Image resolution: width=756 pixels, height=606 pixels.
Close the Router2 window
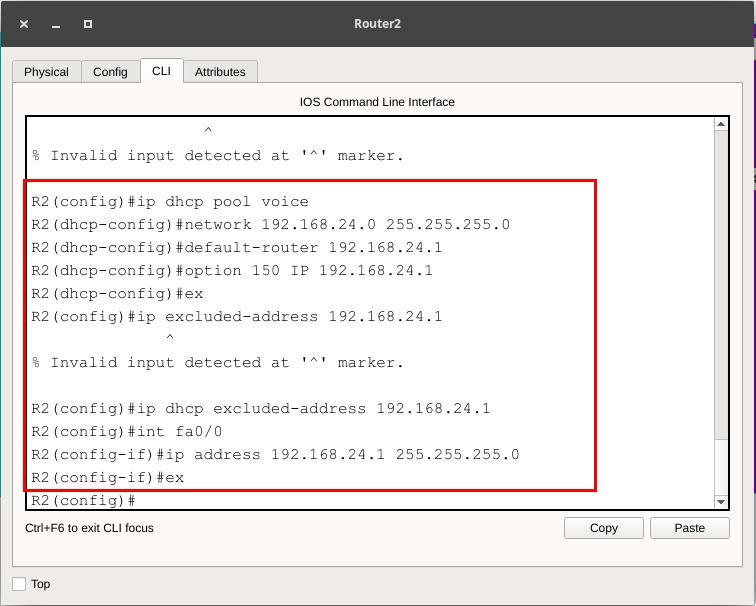pyautogui.click(x=24, y=24)
